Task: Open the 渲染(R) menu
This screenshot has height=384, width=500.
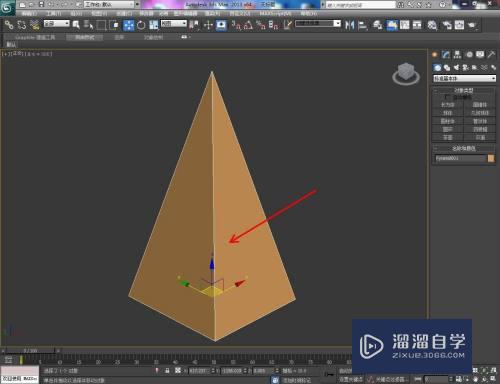Action: [212, 14]
